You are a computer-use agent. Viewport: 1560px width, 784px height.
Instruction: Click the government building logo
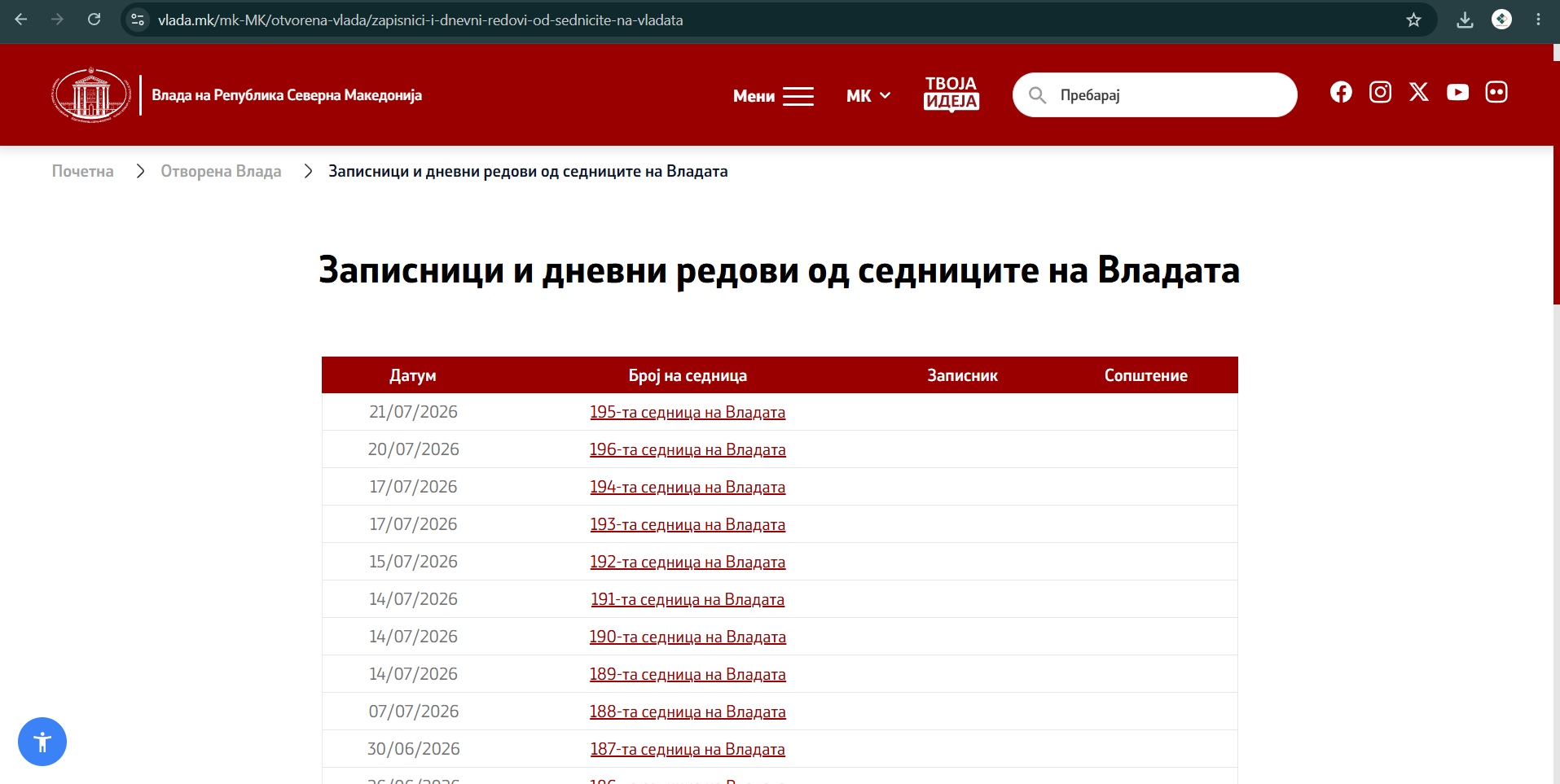click(91, 95)
